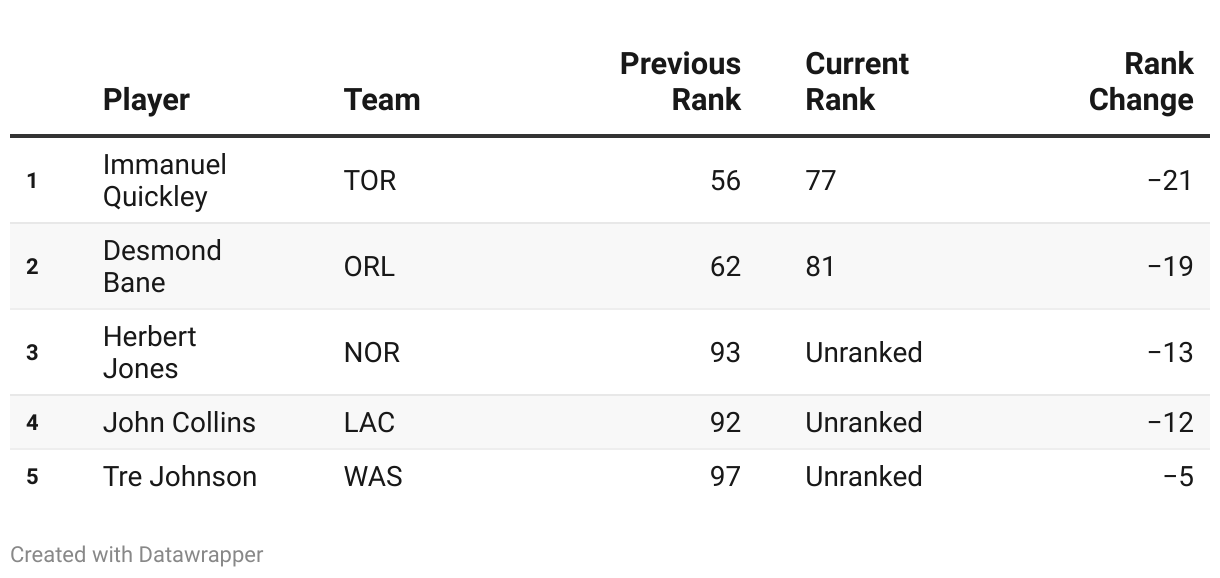Click the Team column header

[382, 100]
